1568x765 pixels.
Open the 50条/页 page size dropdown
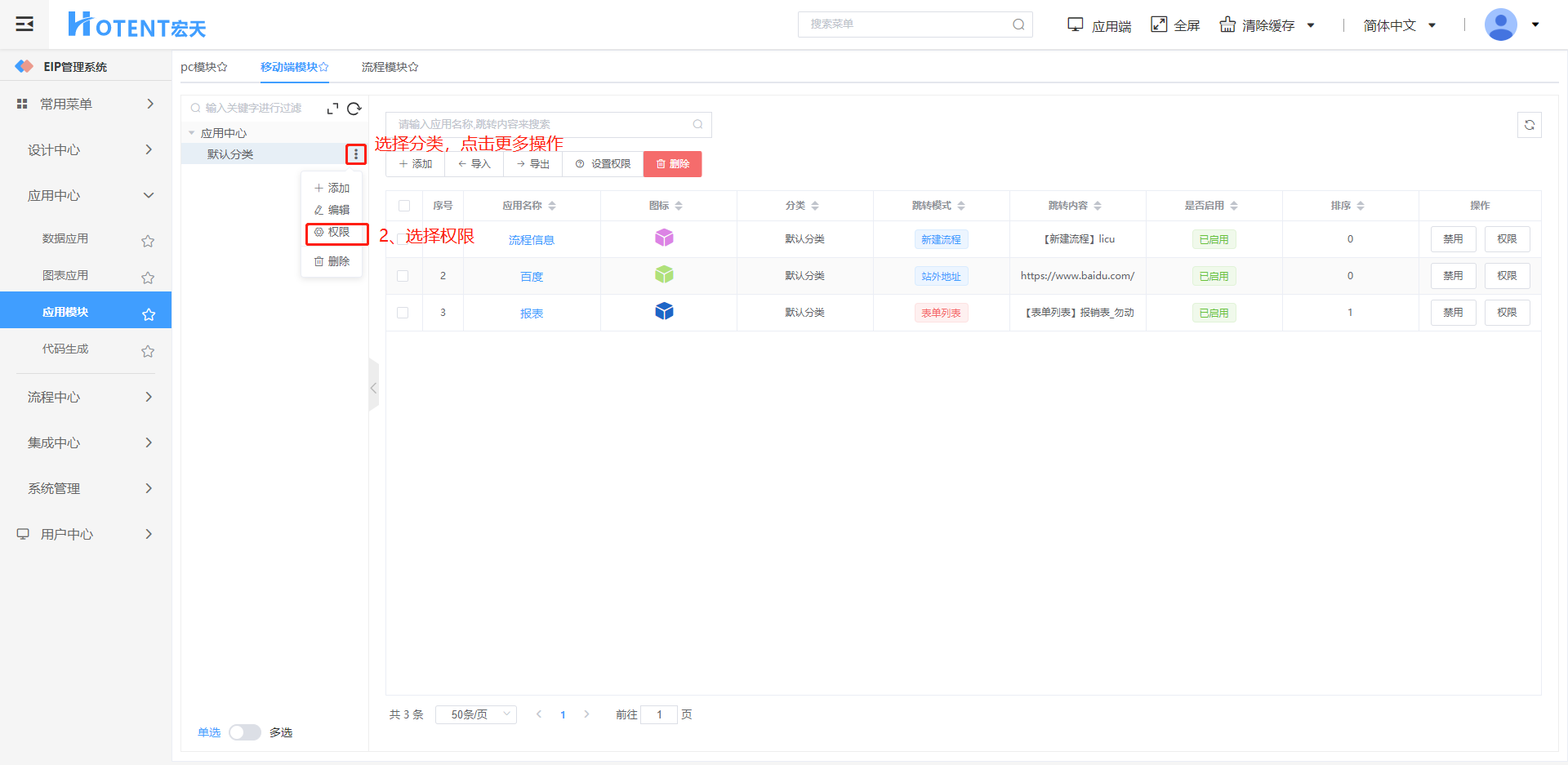click(475, 714)
